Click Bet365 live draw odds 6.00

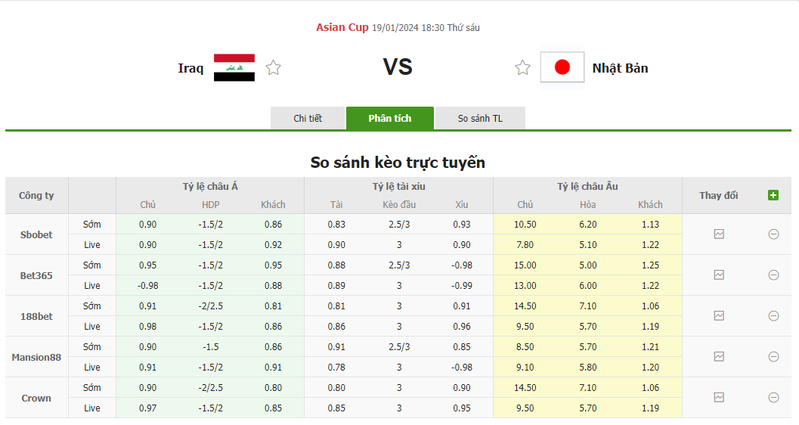coord(588,285)
